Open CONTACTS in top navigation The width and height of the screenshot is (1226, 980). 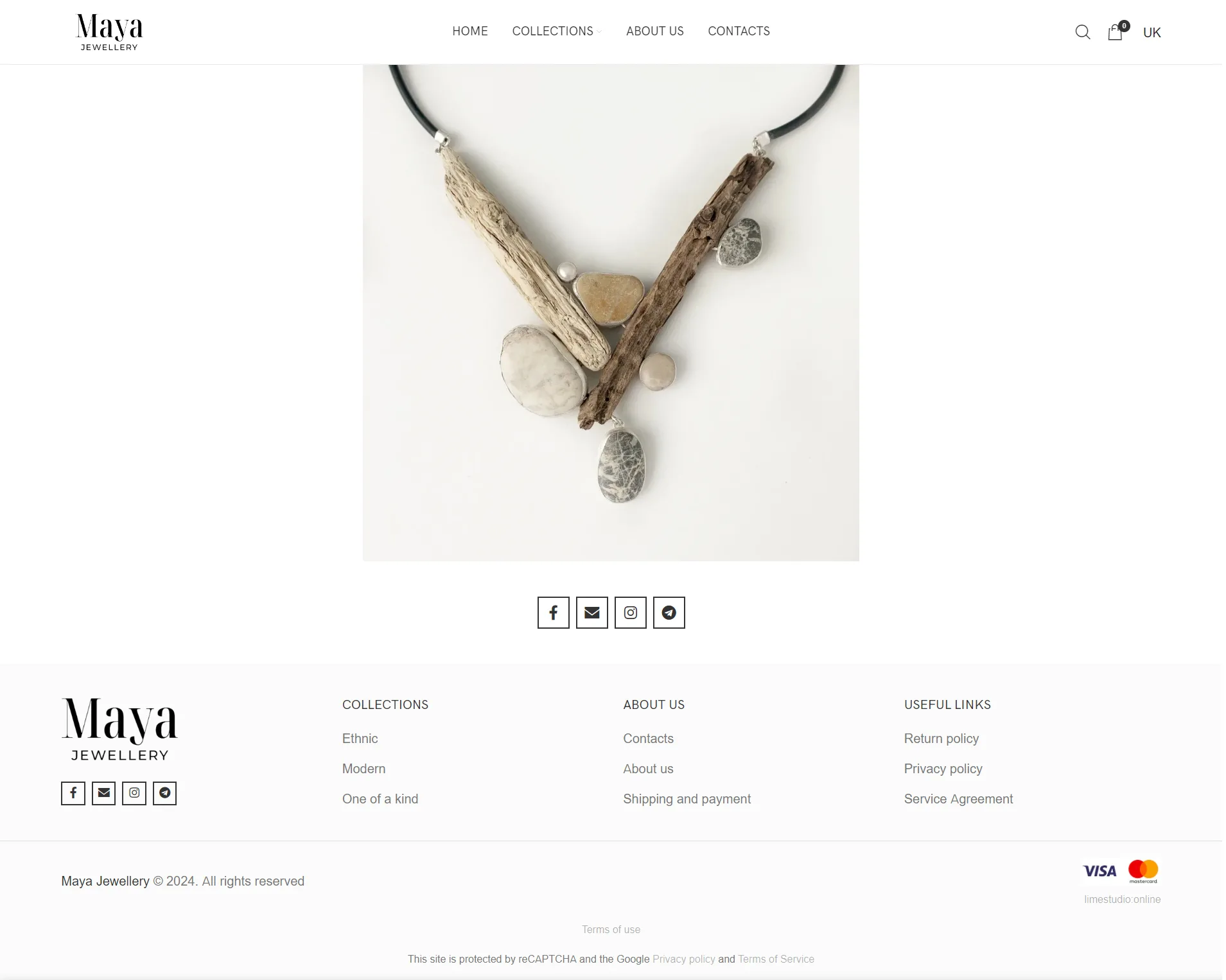[739, 31]
